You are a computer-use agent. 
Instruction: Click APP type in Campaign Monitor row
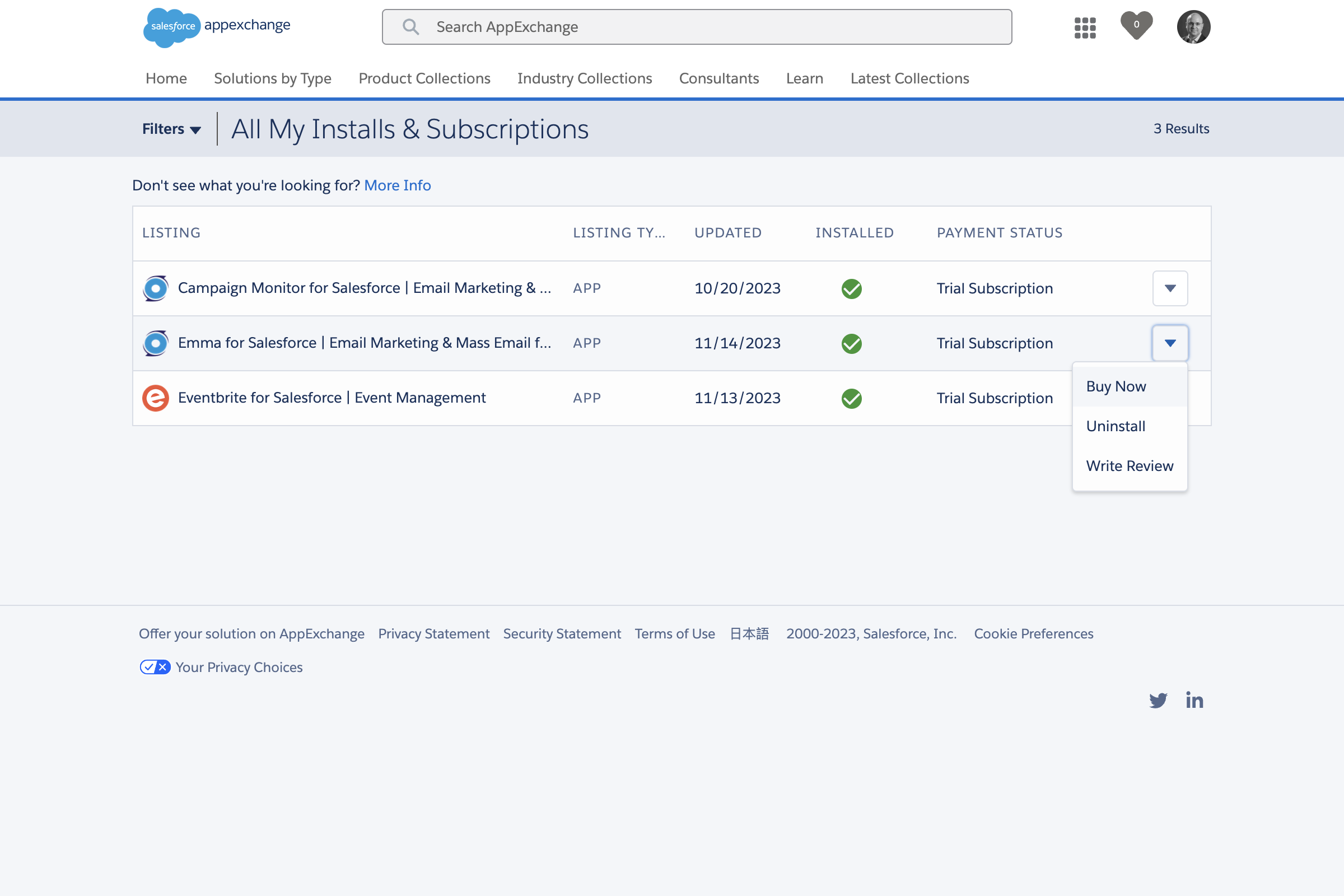pyautogui.click(x=587, y=288)
